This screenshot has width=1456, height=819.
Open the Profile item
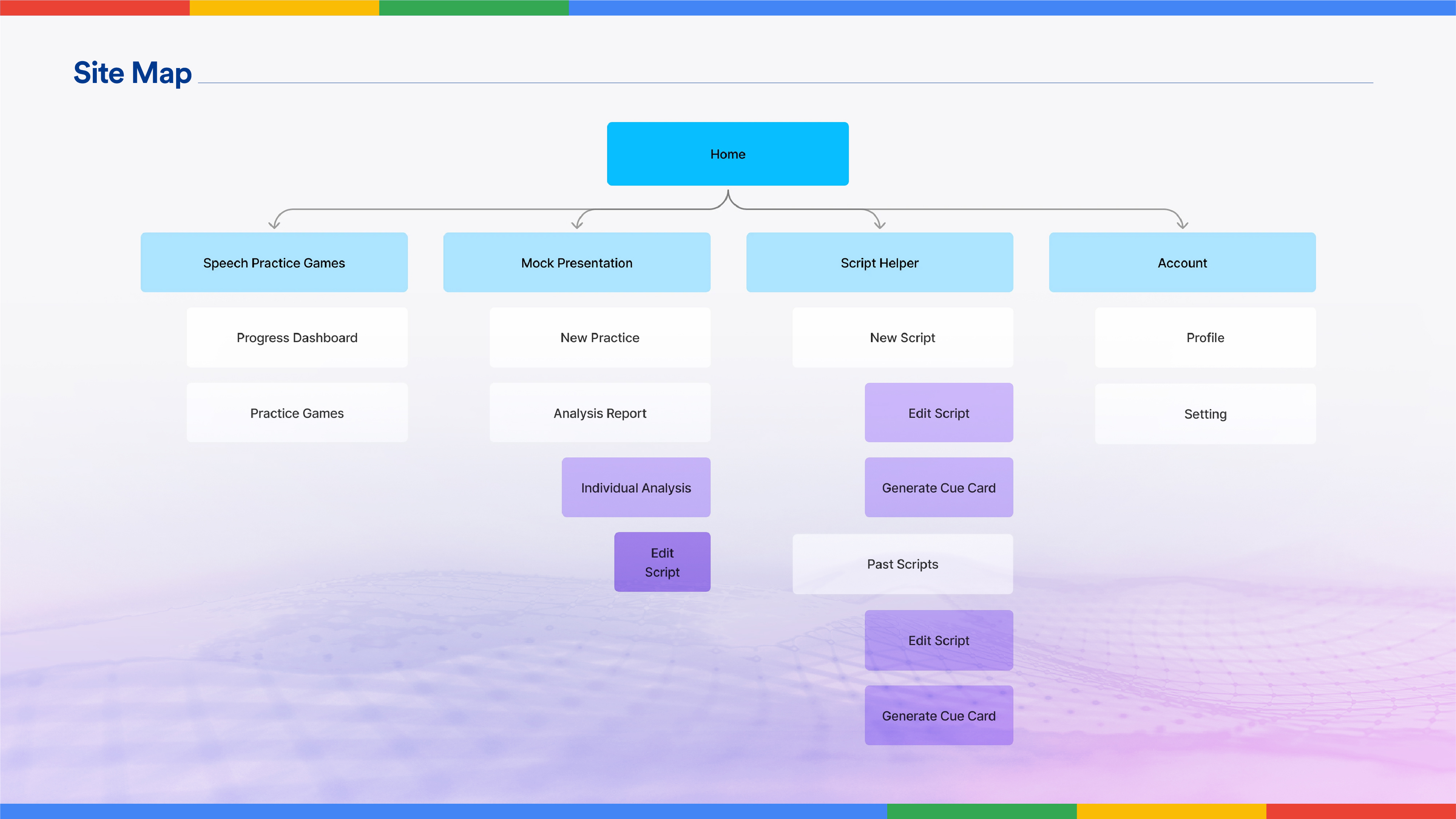tap(1205, 337)
